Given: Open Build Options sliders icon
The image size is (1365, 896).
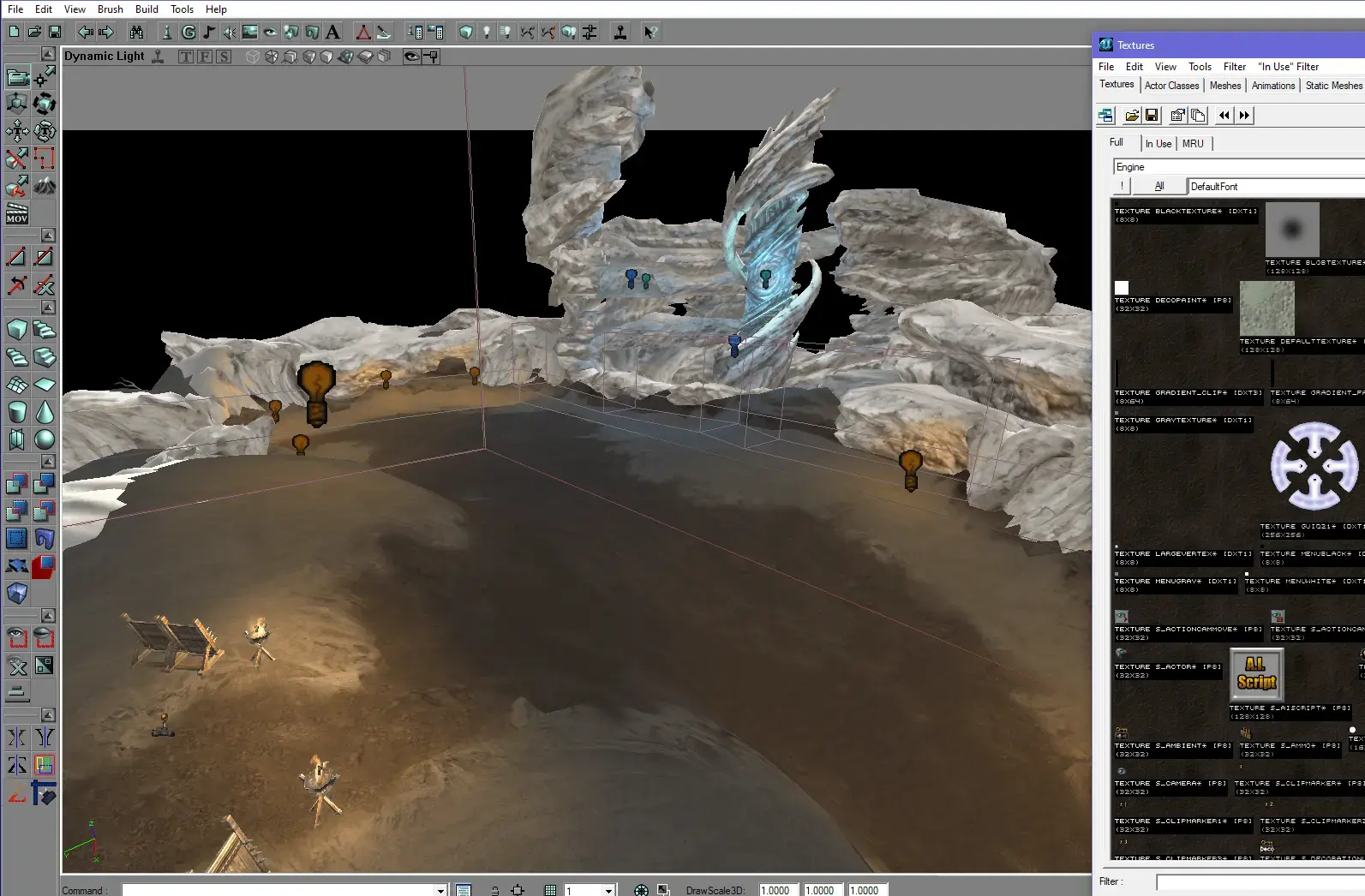Looking at the screenshot, I should click(x=590, y=33).
